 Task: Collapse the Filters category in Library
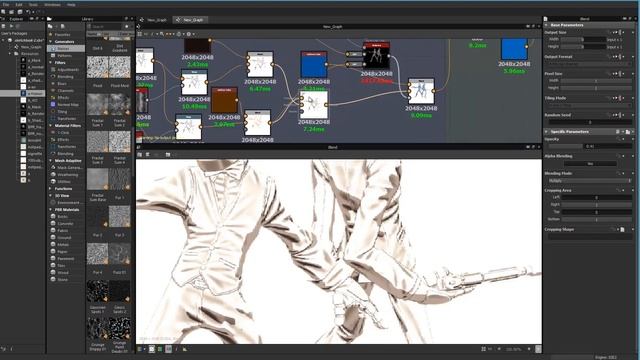click(x=51, y=62)
